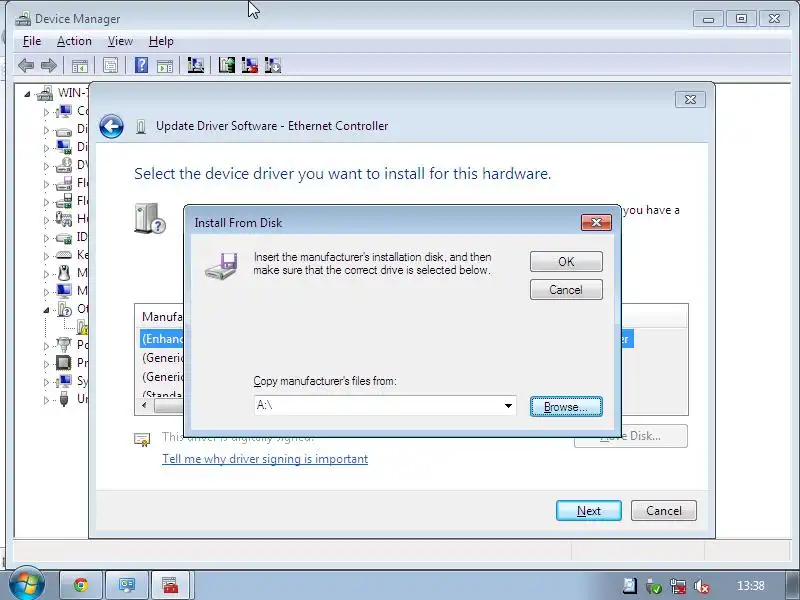
Task: Click Next in Update Driver Software wizard
Action: click(589, 511)
